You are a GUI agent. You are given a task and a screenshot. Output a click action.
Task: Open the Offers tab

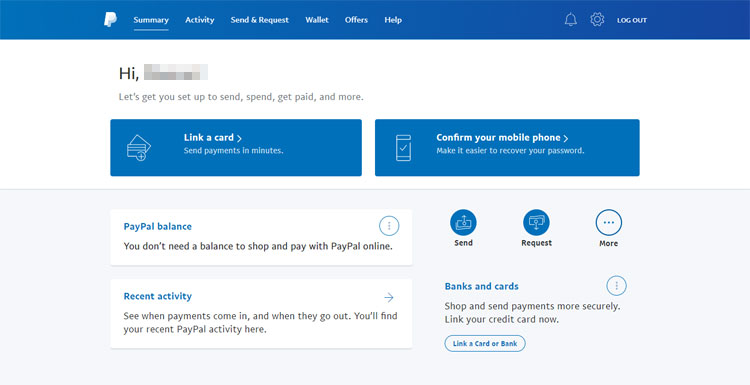(356, 20)
